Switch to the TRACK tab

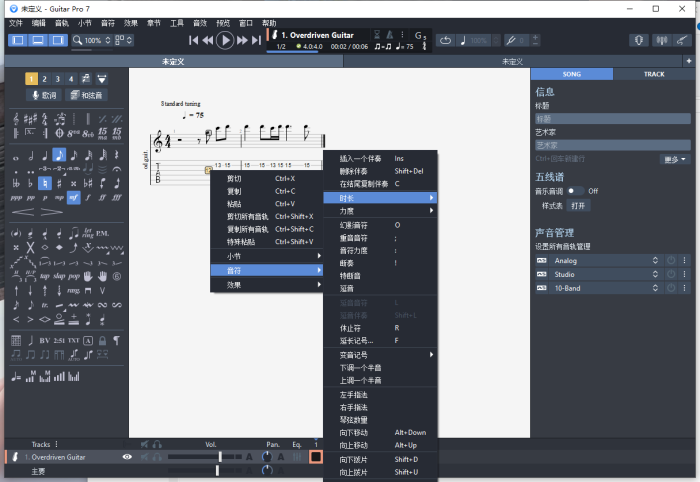tap(653, 74)
